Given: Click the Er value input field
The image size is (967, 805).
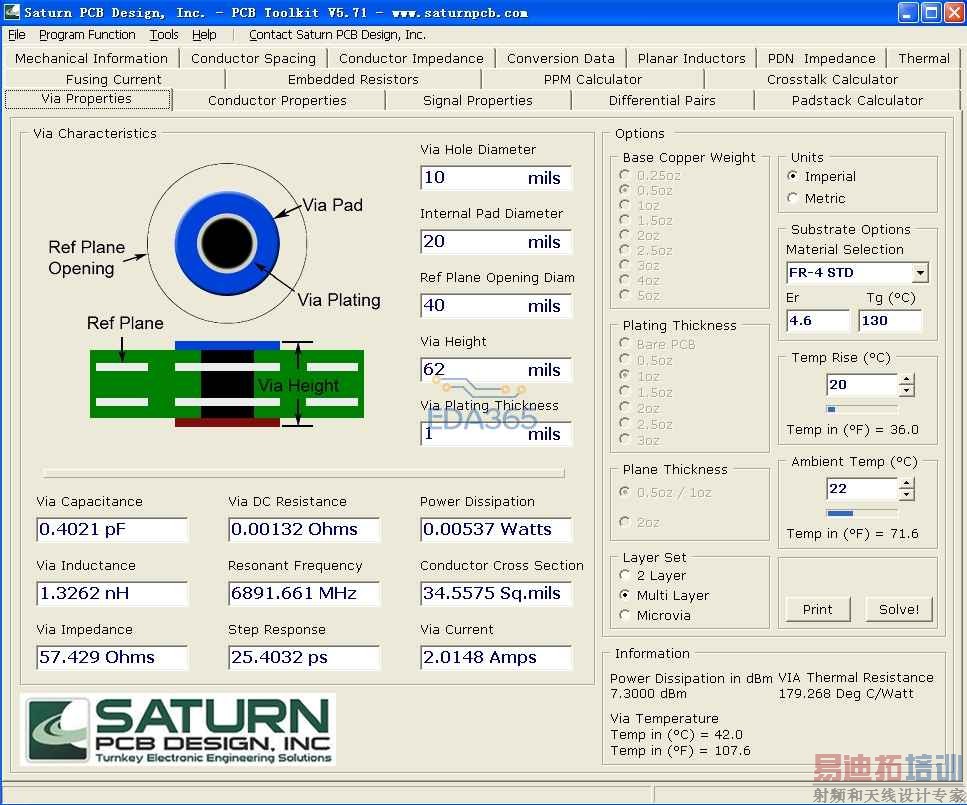Looking at the screenshot, I should pyautogui.click(x=817, y=321).
